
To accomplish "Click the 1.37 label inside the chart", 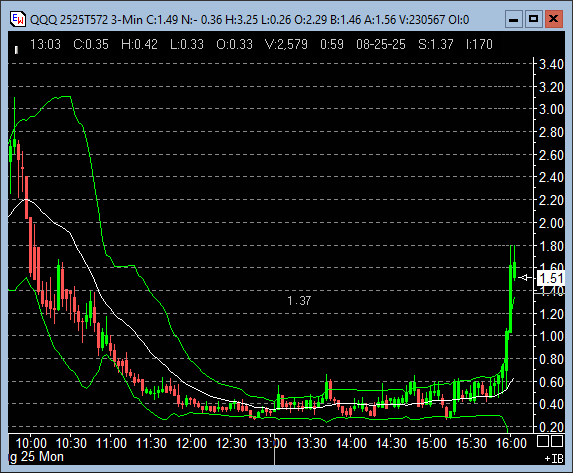I will click(299, 301).
